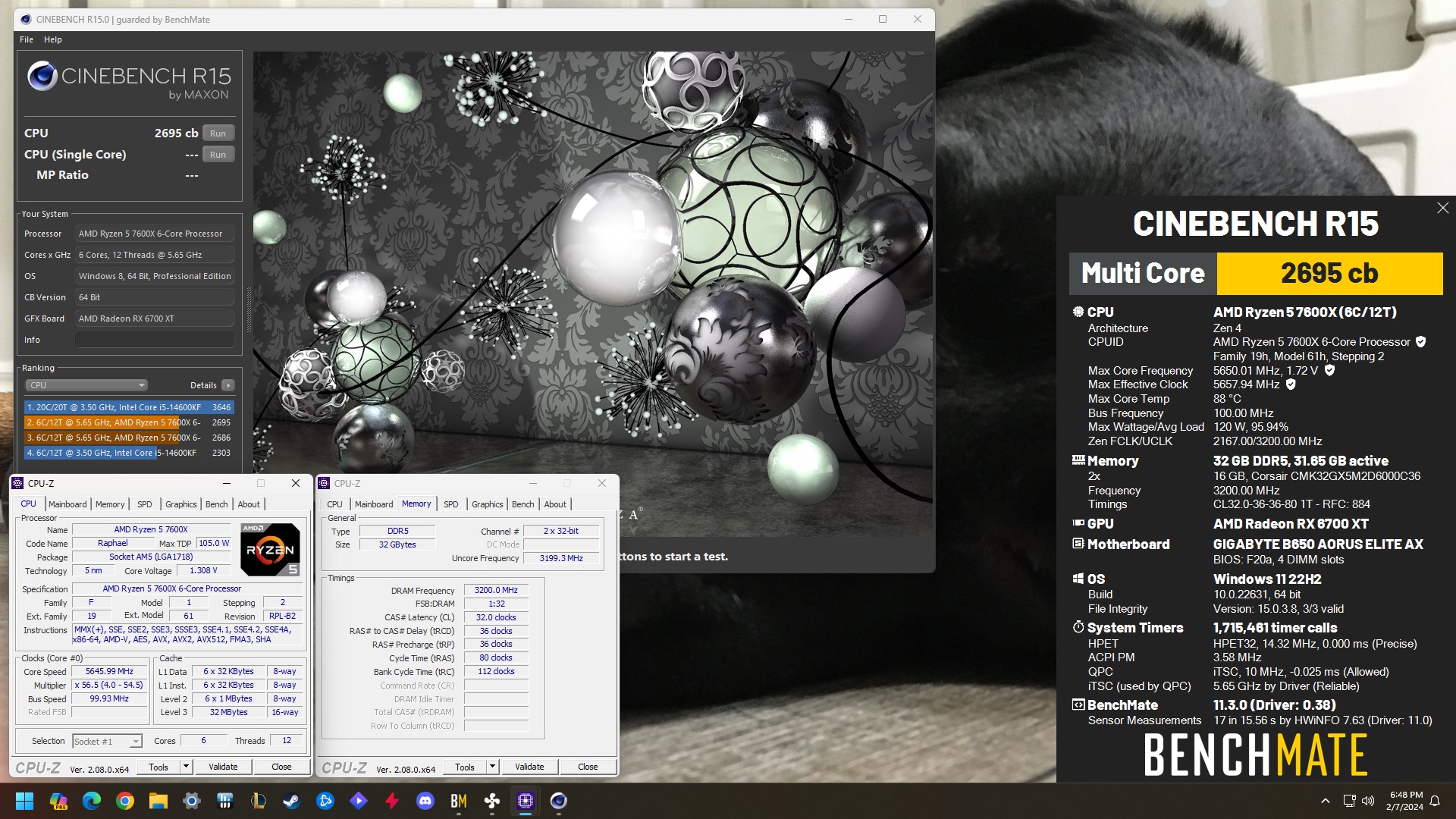Click Tools button in left CPU-Z window
The height and width of the screenshot is (819, 1456).
(158, 767)
